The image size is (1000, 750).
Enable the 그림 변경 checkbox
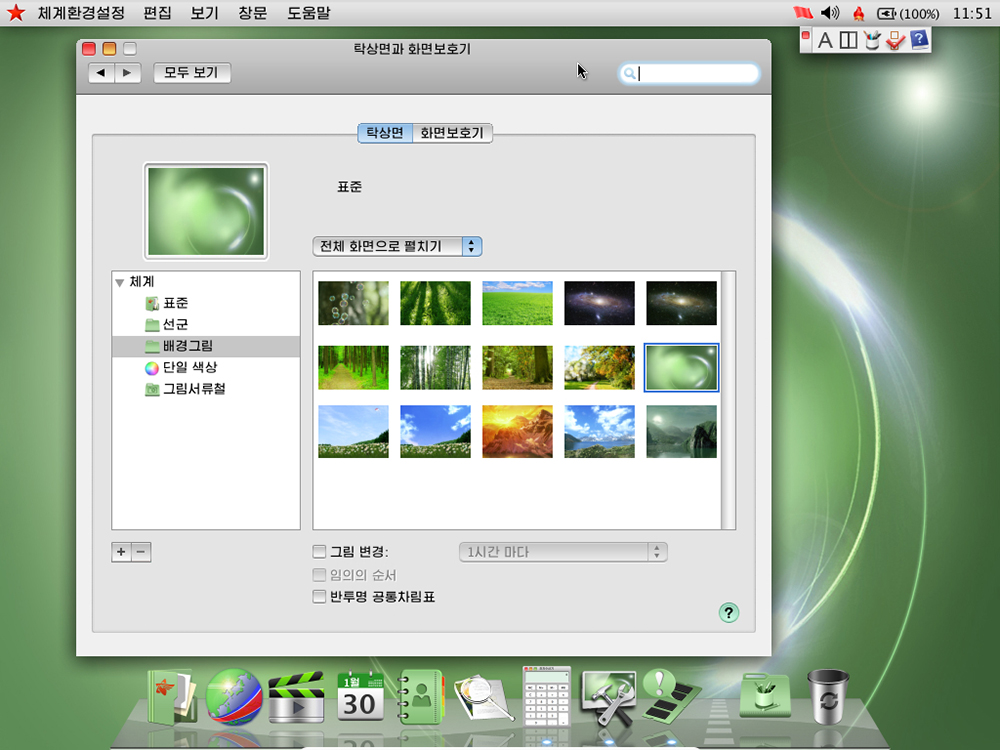(319, 552)
